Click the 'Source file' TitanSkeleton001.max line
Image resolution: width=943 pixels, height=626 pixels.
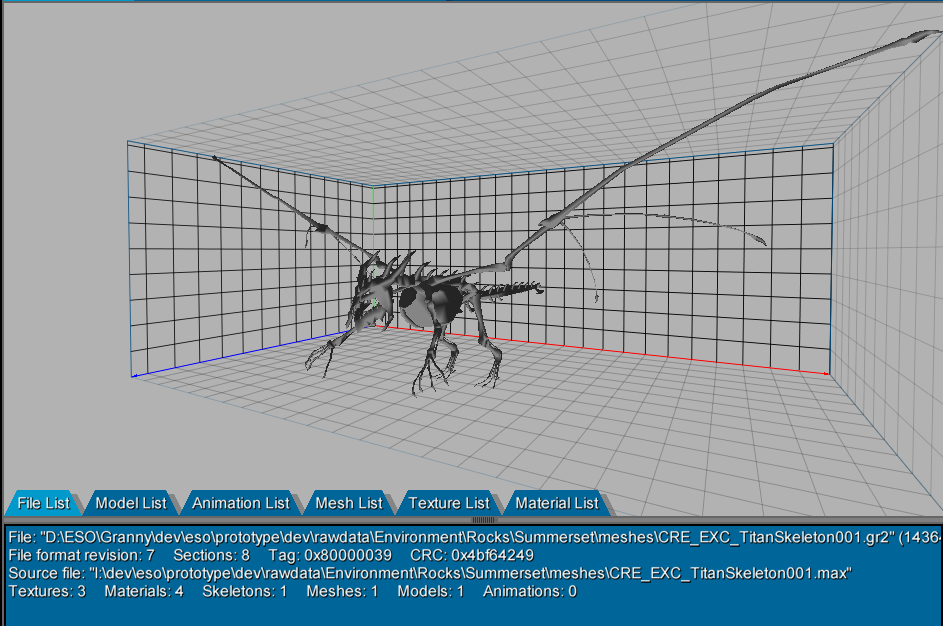pos(430,573)
